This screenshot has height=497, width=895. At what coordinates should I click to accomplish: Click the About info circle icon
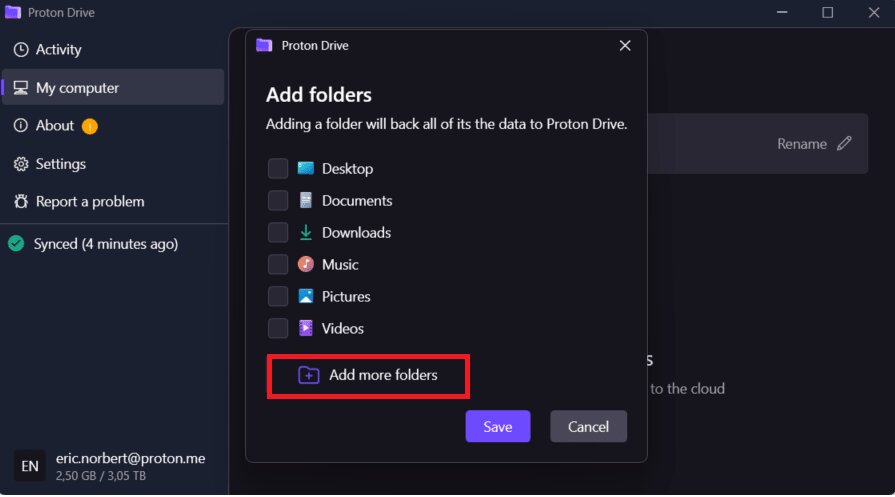point(21,126)
